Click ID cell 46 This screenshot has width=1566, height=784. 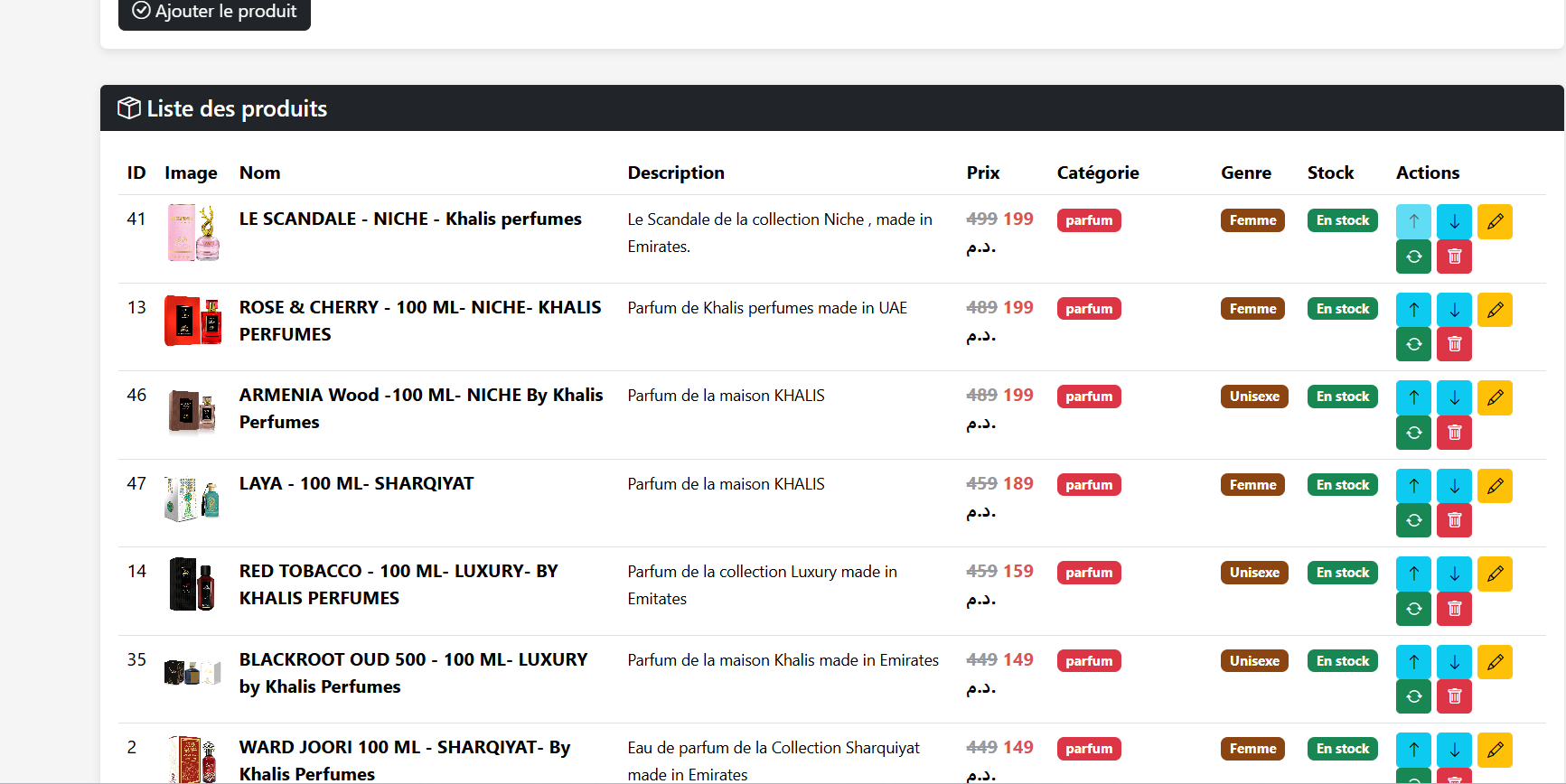click(136, 395)
